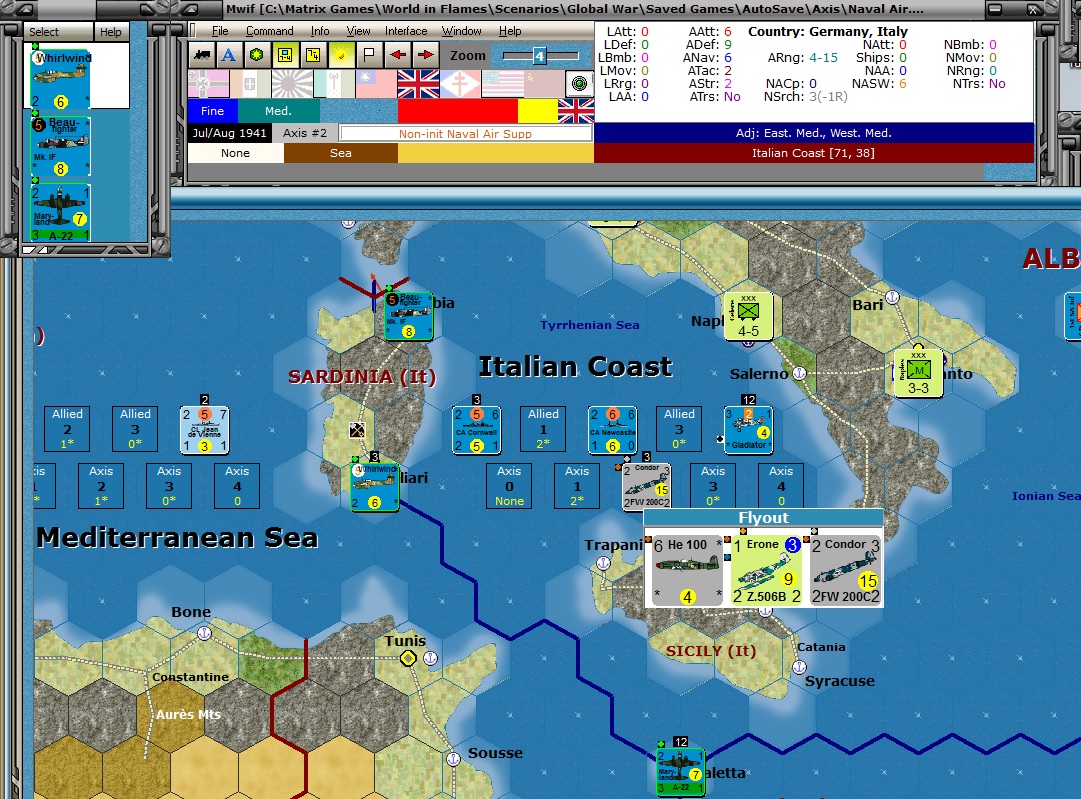1081x799 pixels.
Task: Open the View menu
Action: (x=358, y=31)
